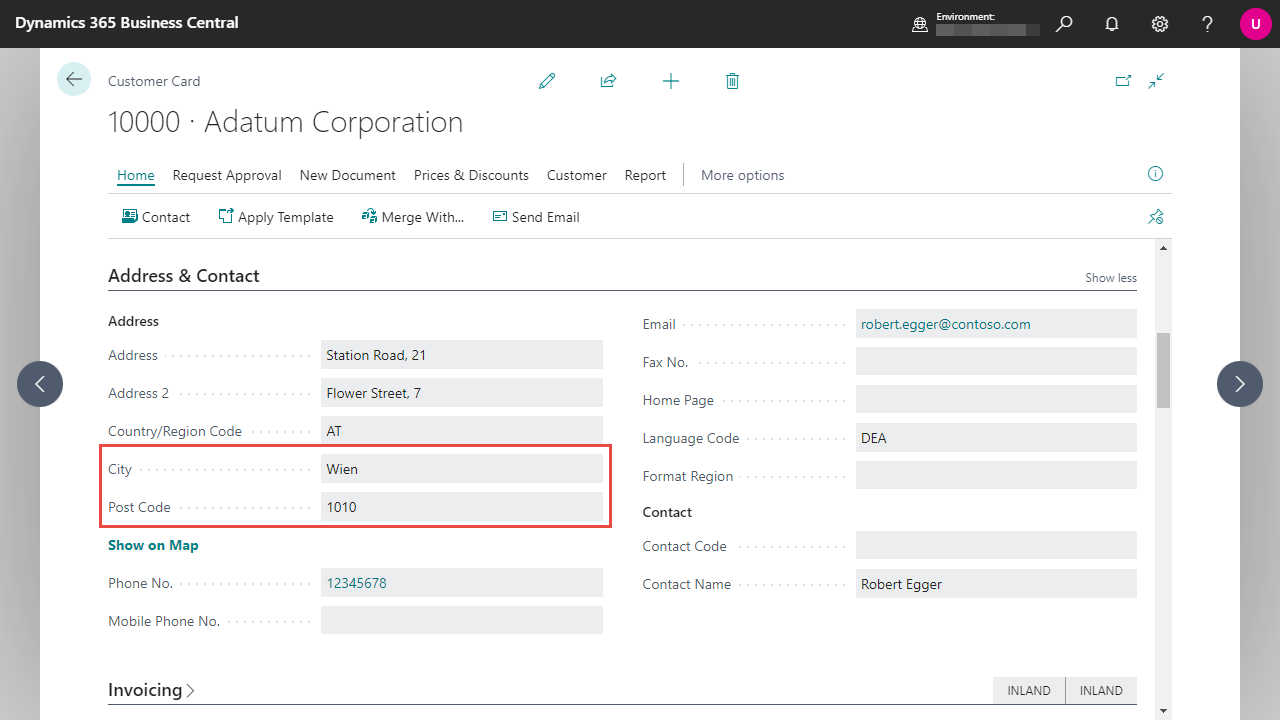Open the Prices & Discounts menu
1280x720 pixels.
tap(471, 175)
